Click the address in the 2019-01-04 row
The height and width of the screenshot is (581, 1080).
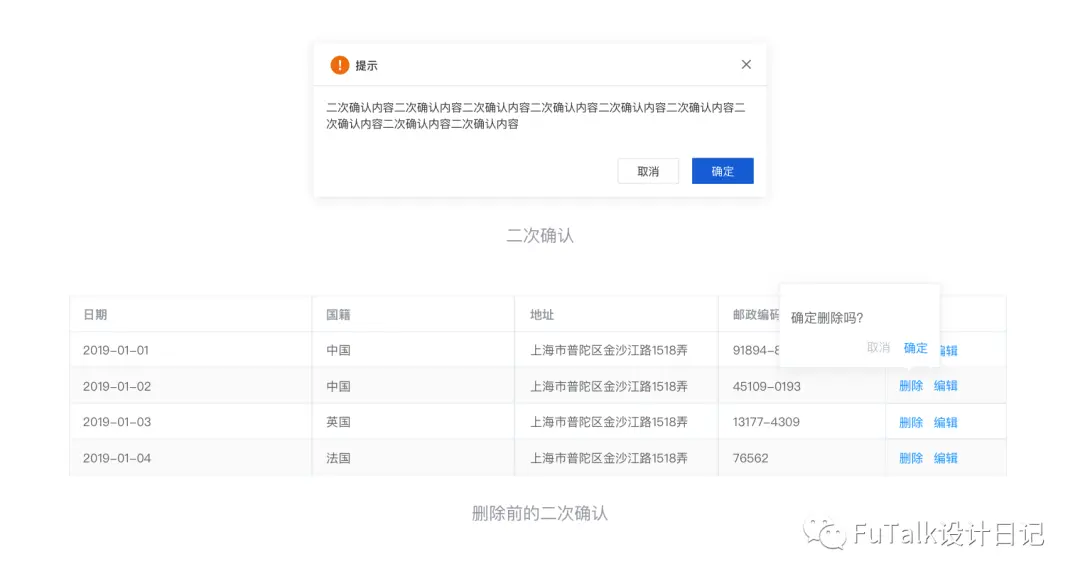(x=608, y=458)
